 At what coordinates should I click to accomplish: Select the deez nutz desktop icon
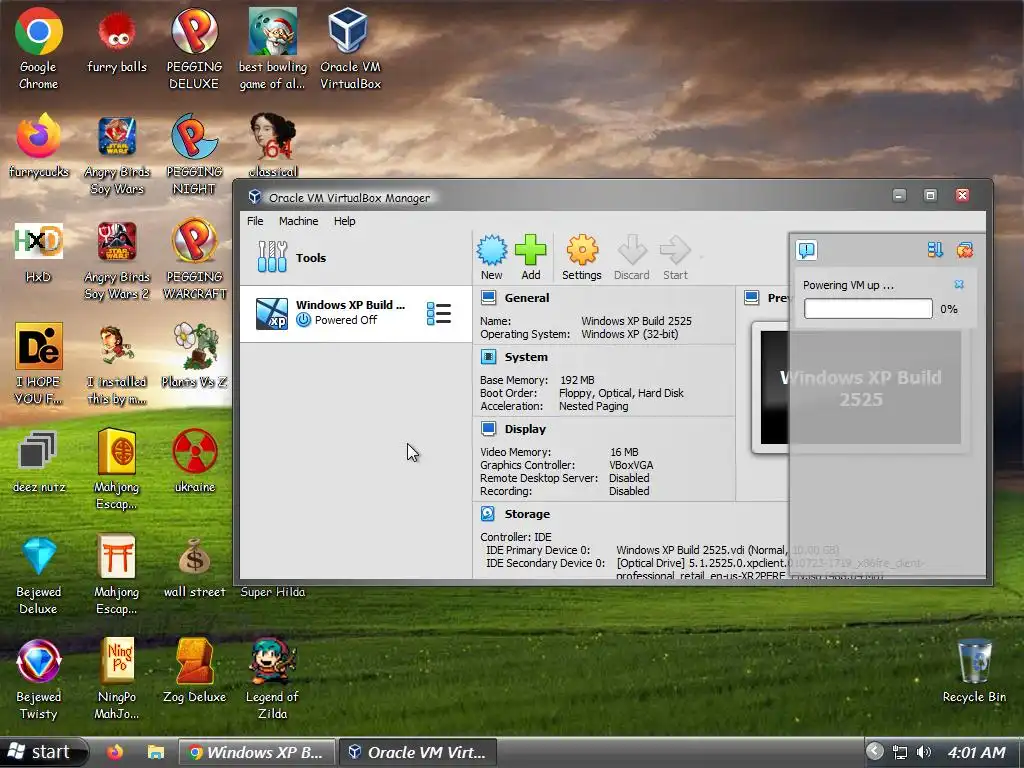[38, 461]
